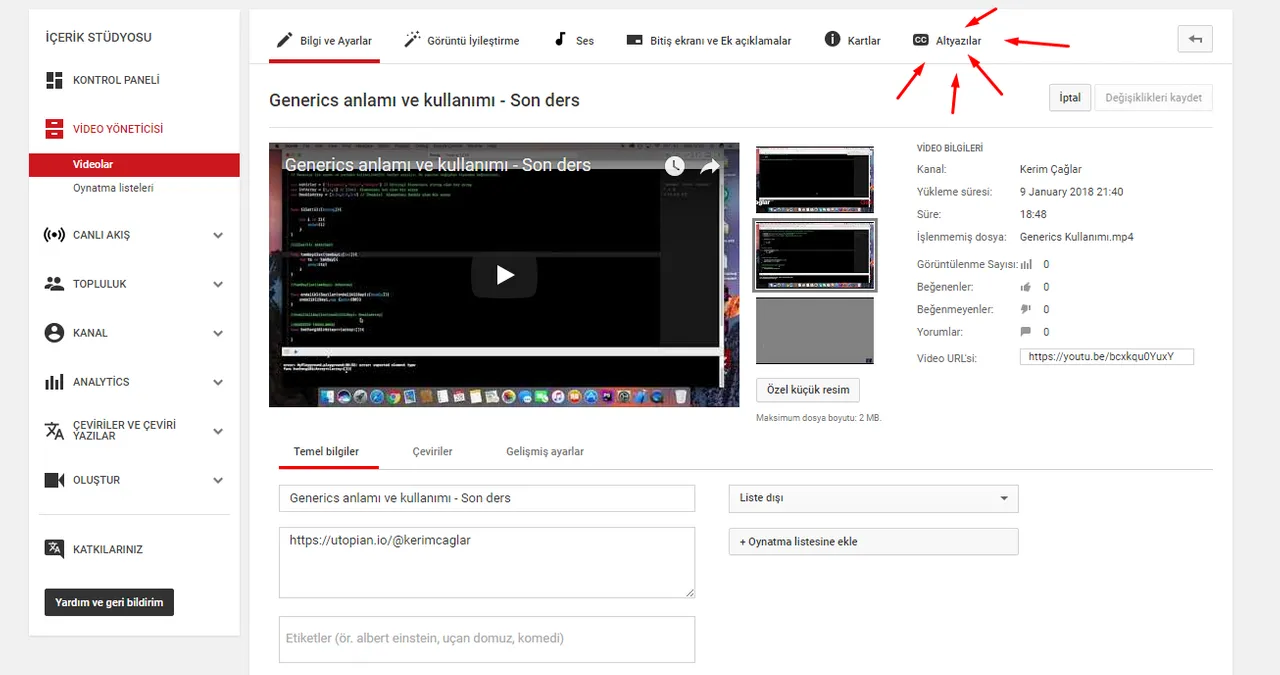Screen dimensions: 1280x675
Task: Expand the Topluluk section
Action: click(218, 285)
